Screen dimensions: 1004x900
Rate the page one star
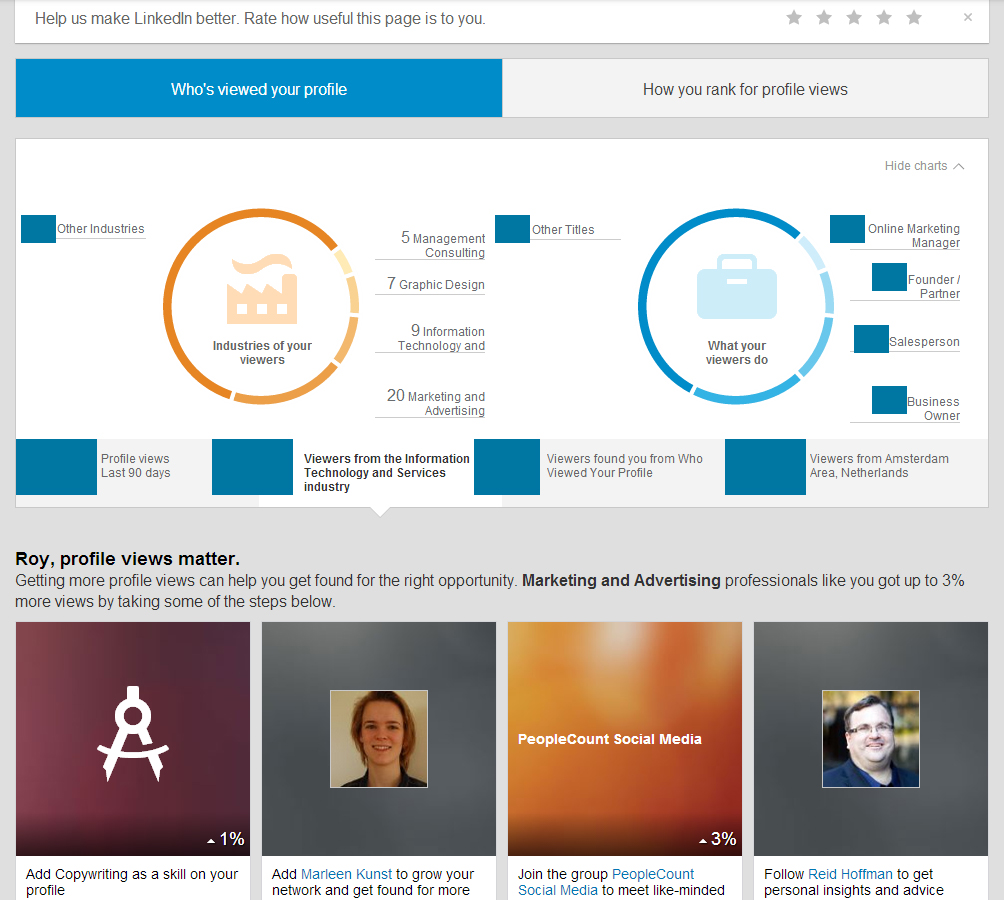[794, 17]
